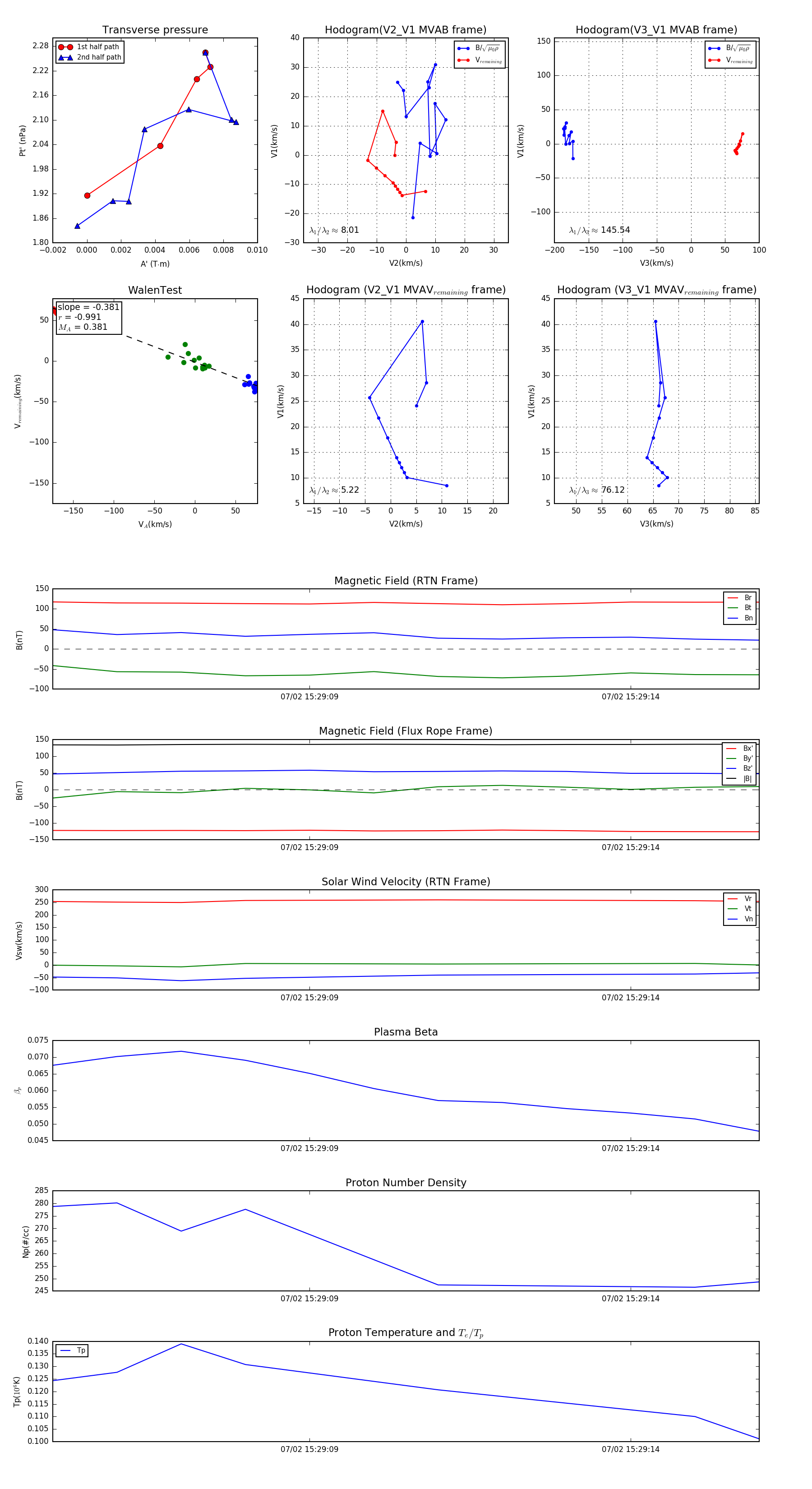This screenshot has height=1489, width=812.
Task: Click the eigenvalue ratio 5.22 annotation
Action: click(x=334, y=490)
